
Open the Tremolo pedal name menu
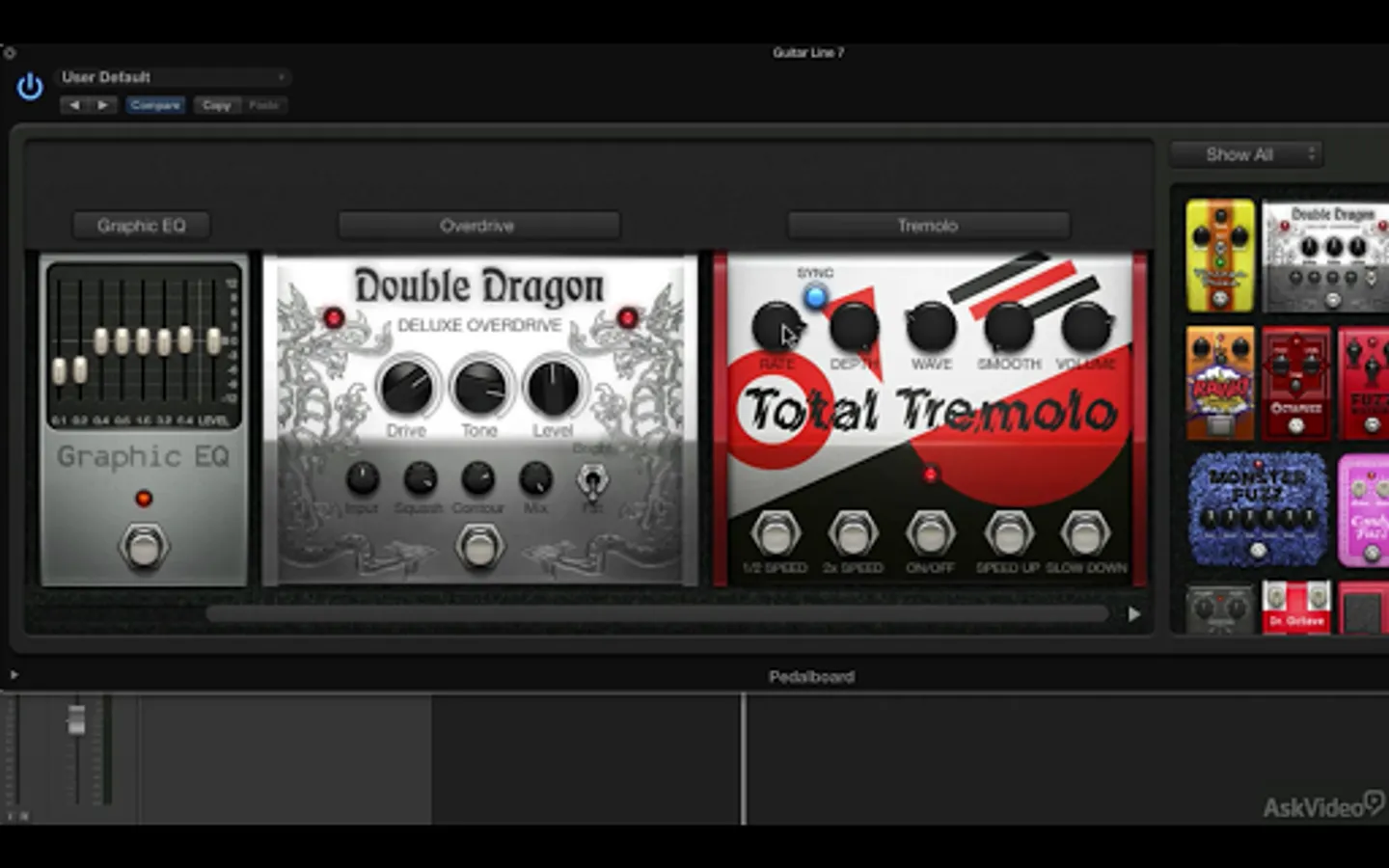(928, 226)
